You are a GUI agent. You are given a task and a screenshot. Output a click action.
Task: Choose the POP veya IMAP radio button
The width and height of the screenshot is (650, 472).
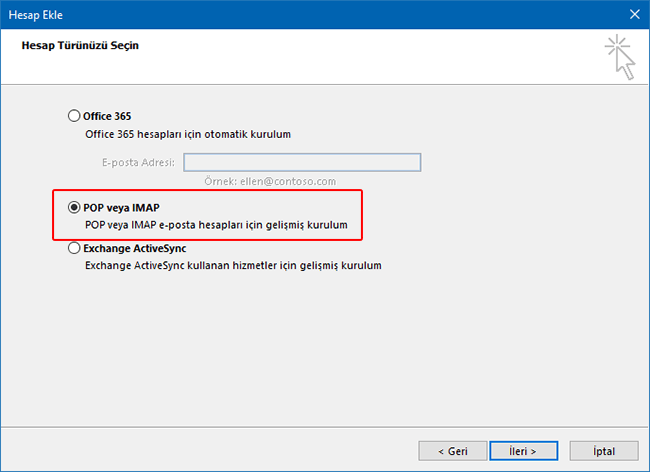pyautogui.click(x=73, y=208)
